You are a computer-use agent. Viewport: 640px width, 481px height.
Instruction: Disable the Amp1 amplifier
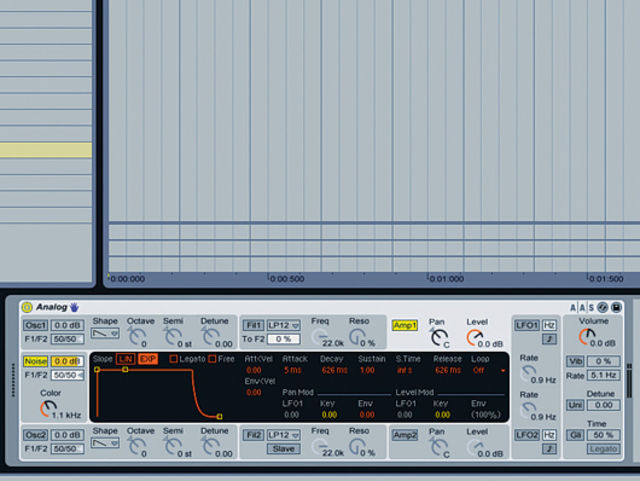tap(404, 325)
